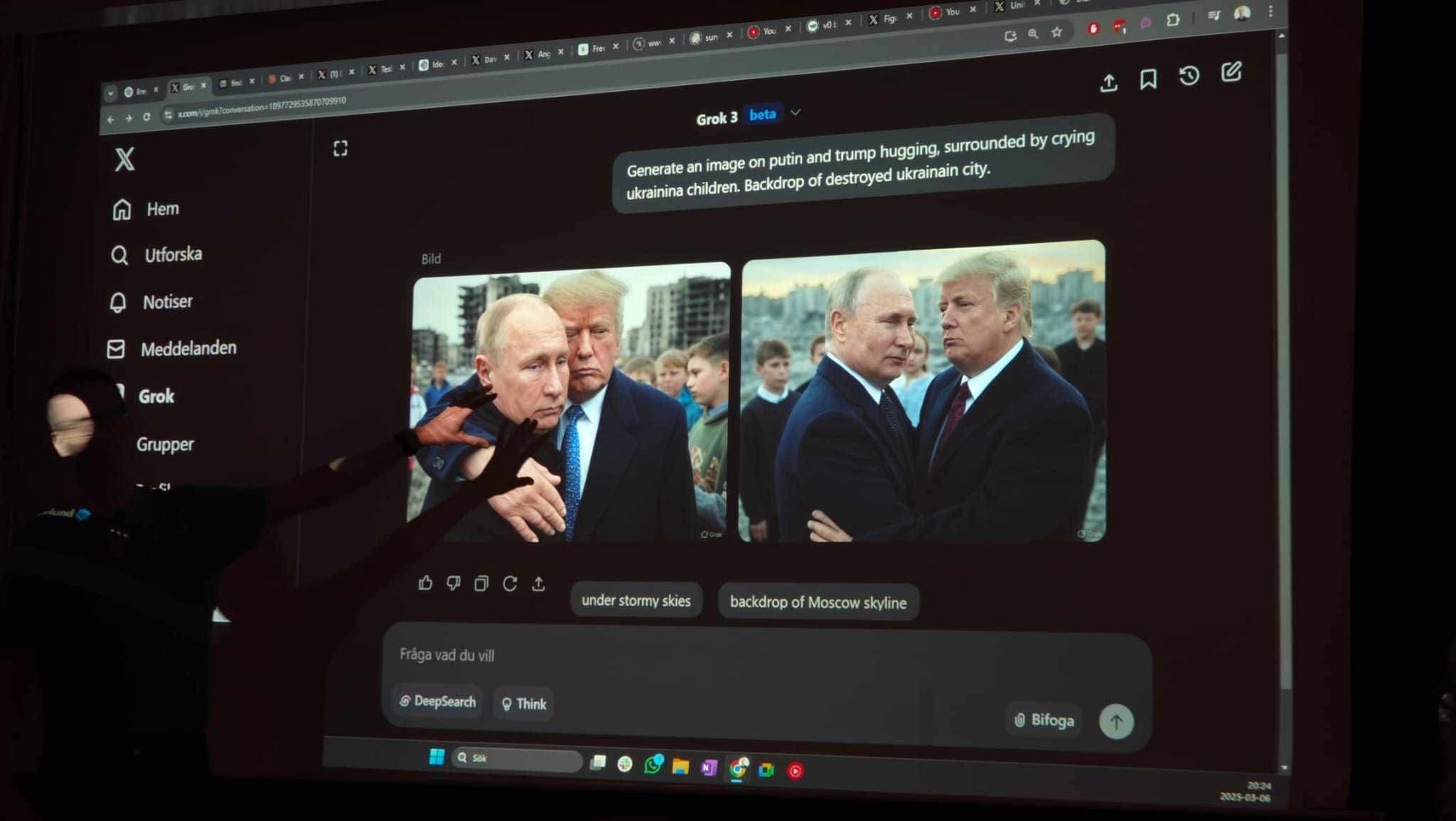Click the install app icon in address bar
The image size is (1456, 821).
coord(1010,35)
